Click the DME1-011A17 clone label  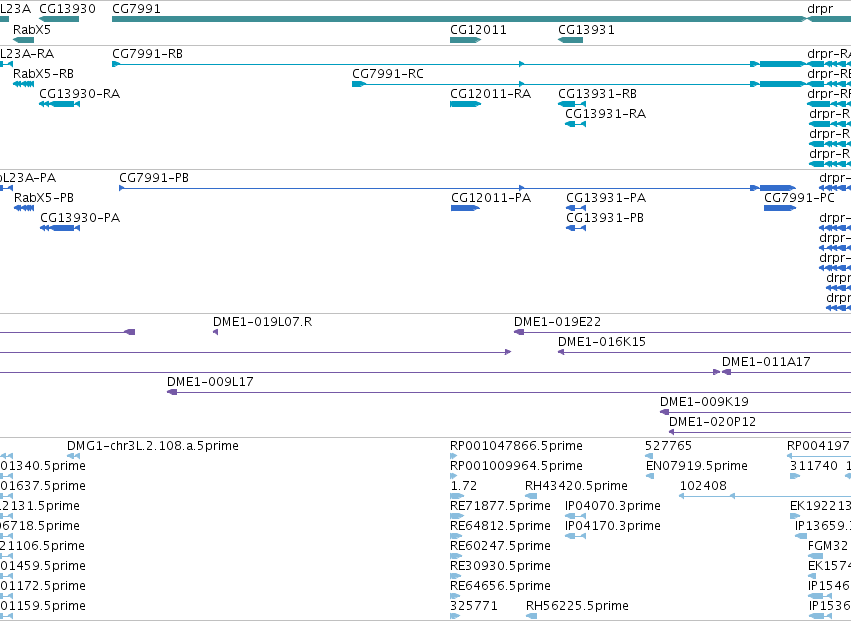coord(766,362)
